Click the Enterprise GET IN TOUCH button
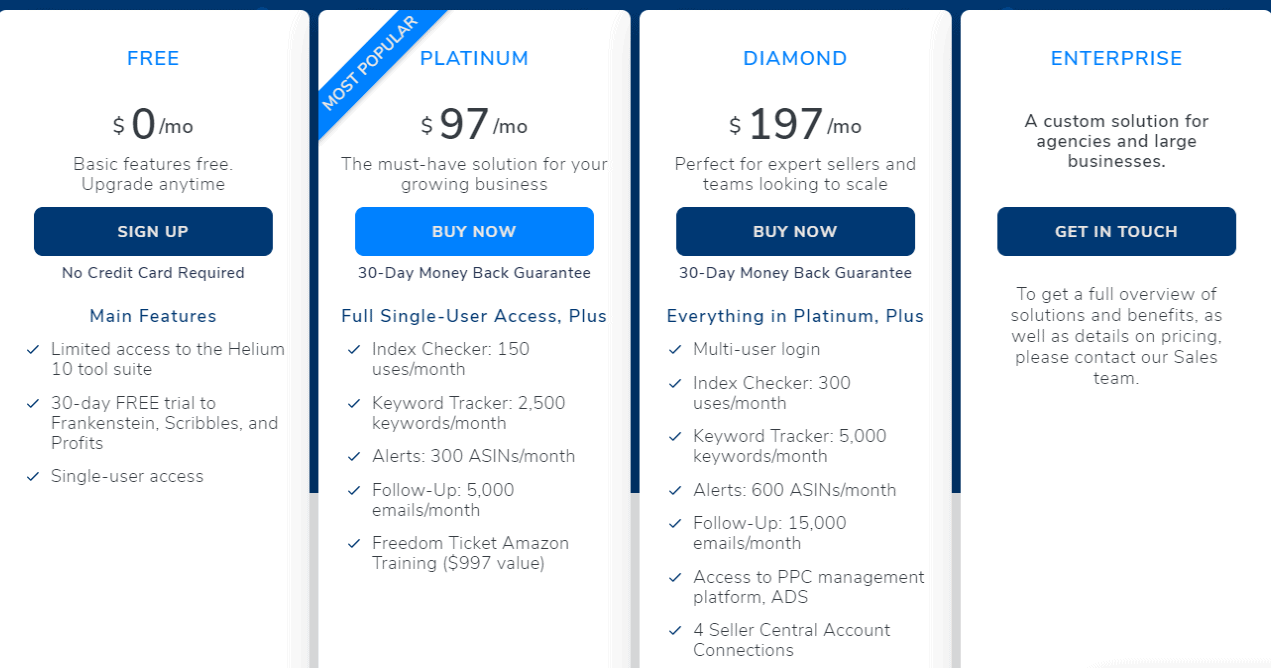This screenshot has width=1271, height=668. point(1116,231)
